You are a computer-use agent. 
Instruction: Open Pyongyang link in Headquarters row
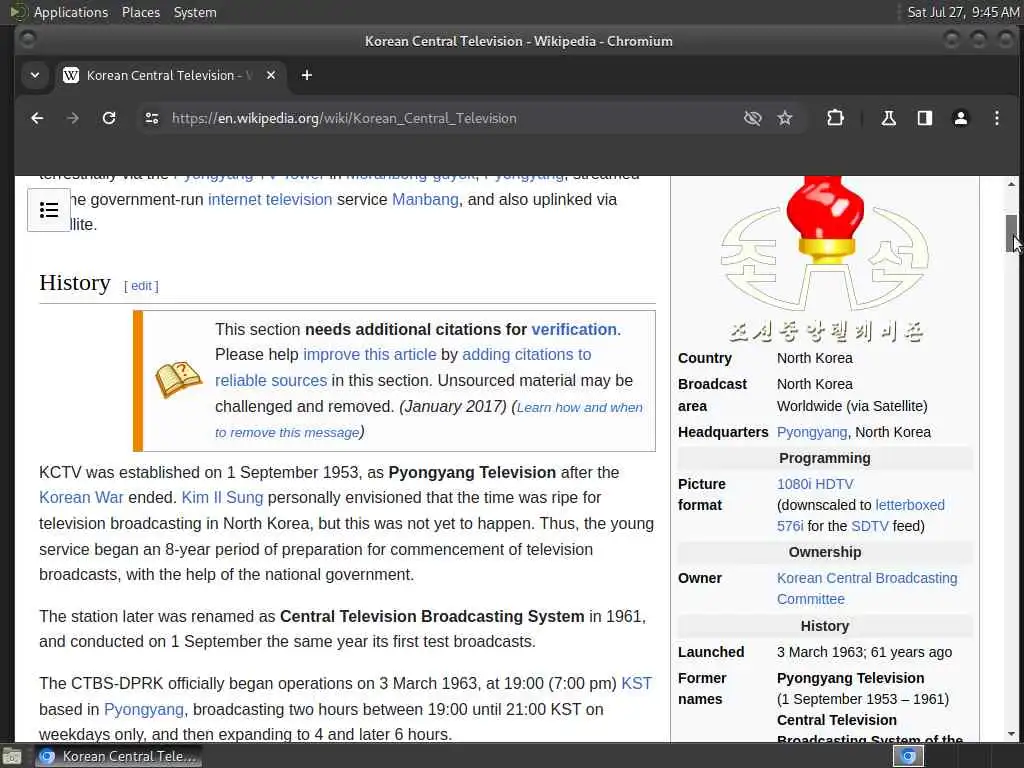pyautogui.click(x=812, y=432)
